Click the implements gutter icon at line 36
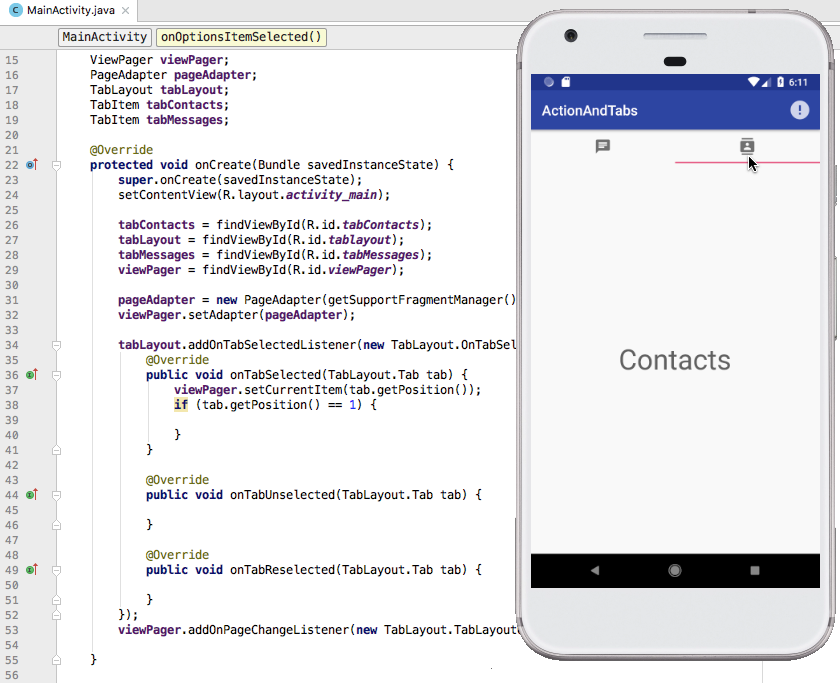This screenshot has height=683, width=840. (x=32, y=374)
